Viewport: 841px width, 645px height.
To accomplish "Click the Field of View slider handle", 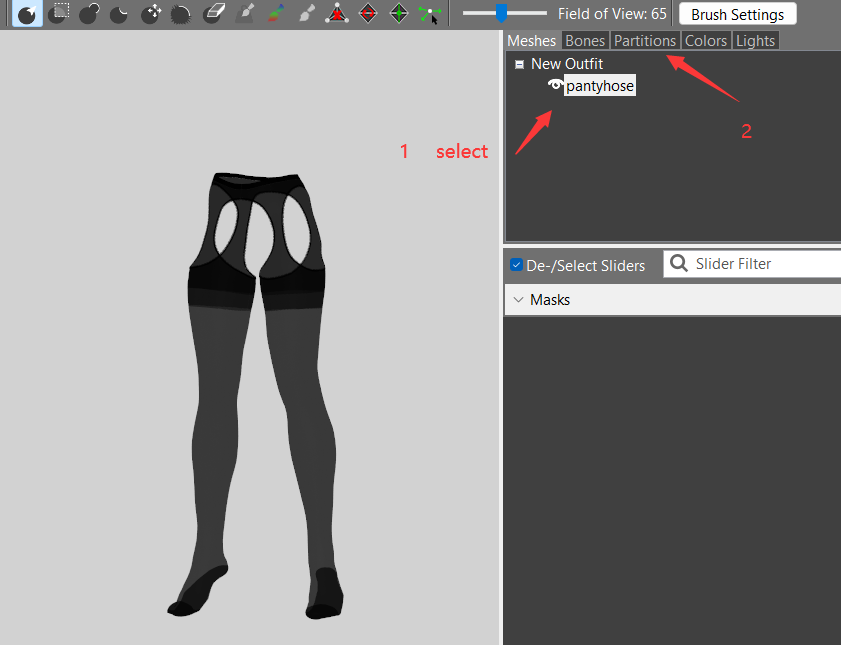I will tap(501, 13).
